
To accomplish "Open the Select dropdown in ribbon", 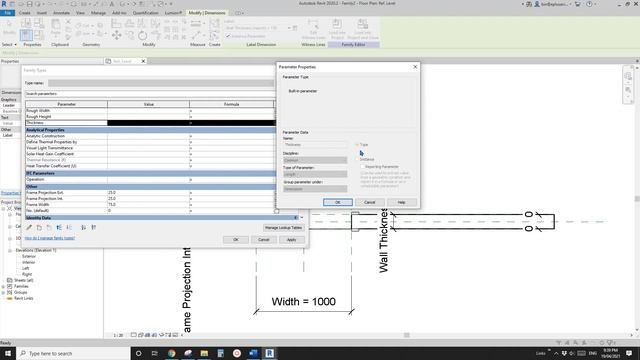I will 9,44.
